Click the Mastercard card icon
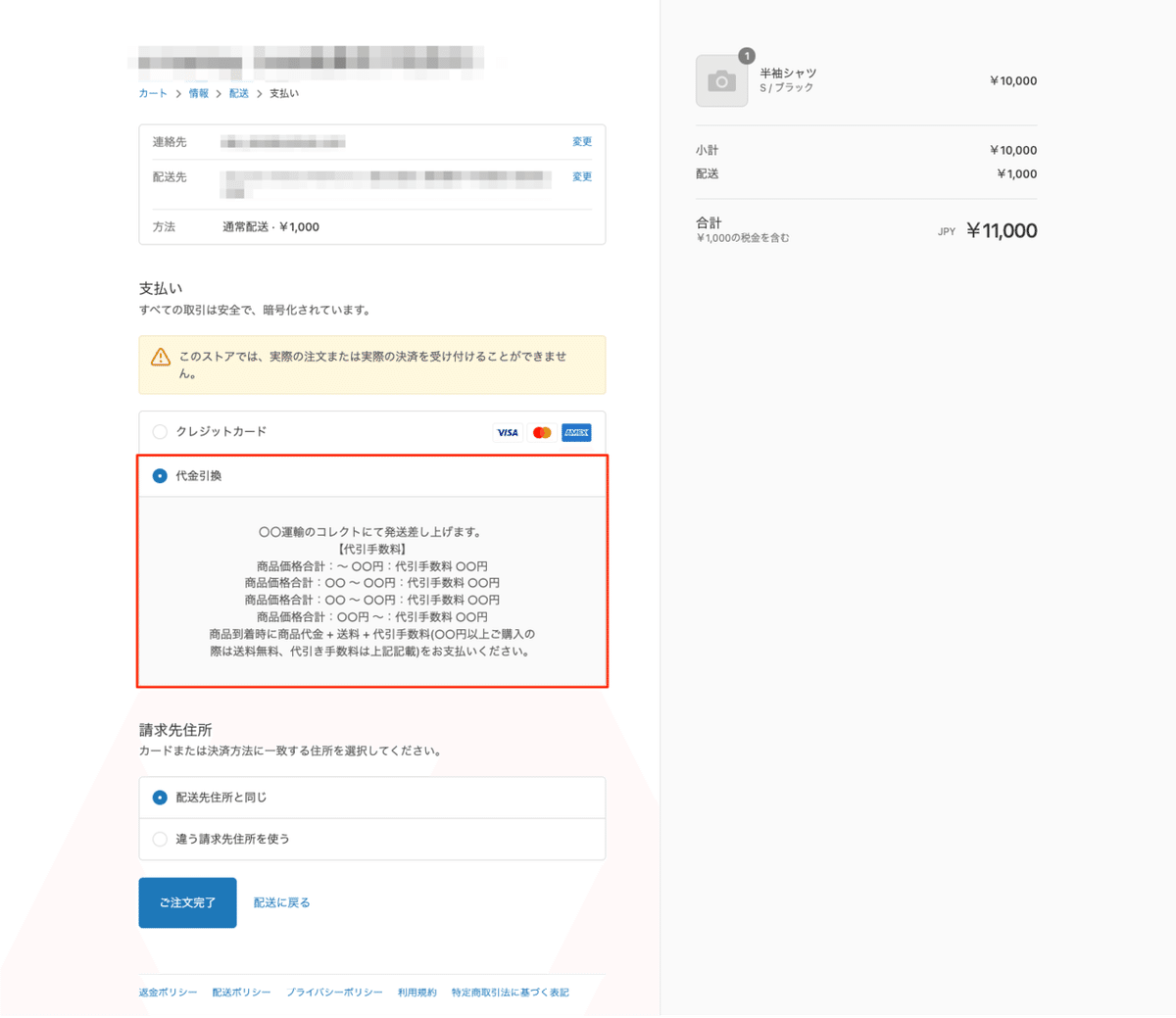Screen dimensions: 1176x1018 pos(542,432)
